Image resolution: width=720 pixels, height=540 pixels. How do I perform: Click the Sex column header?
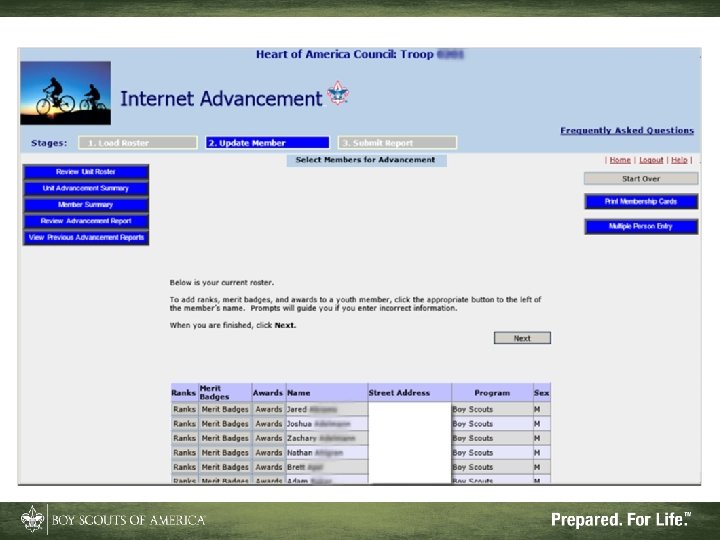click(x=542, y=393)
